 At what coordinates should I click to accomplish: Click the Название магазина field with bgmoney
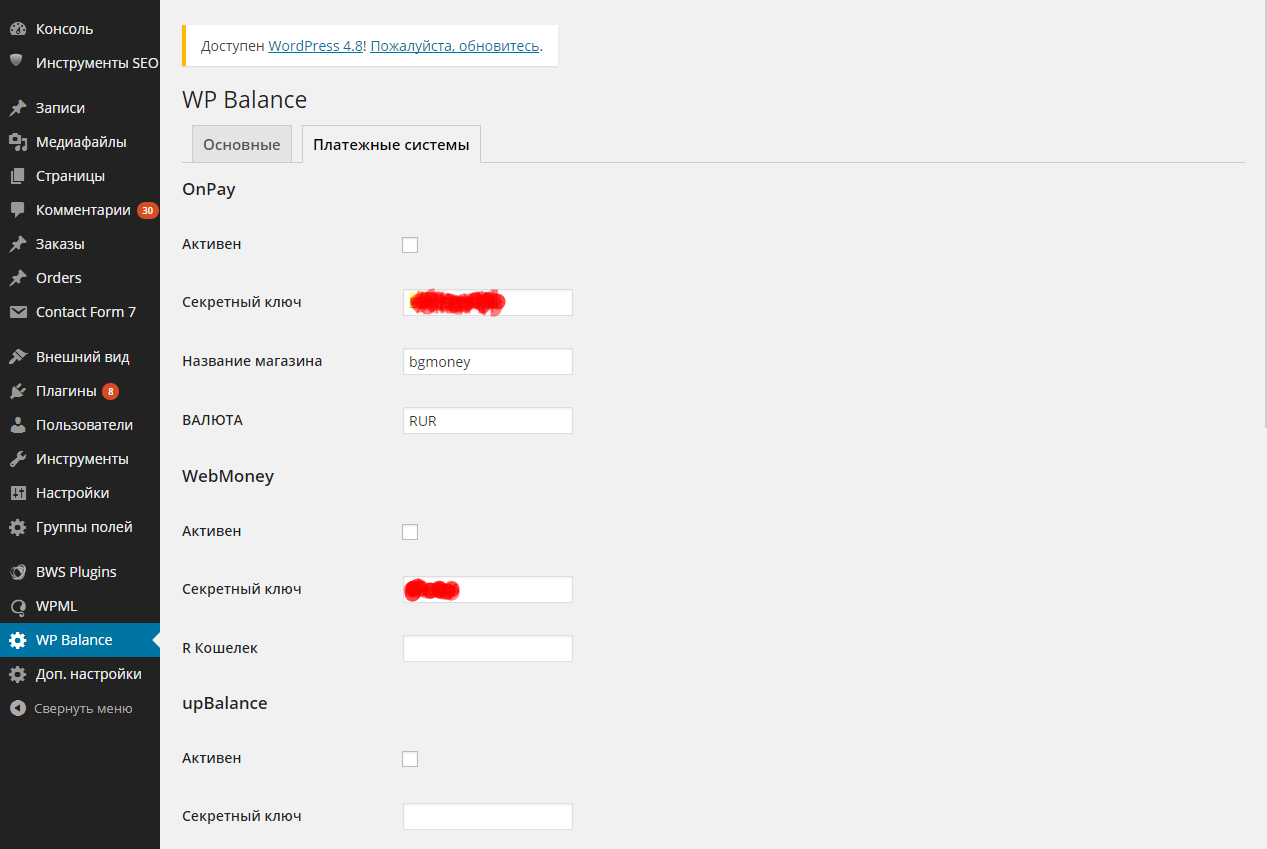point(488,362)
